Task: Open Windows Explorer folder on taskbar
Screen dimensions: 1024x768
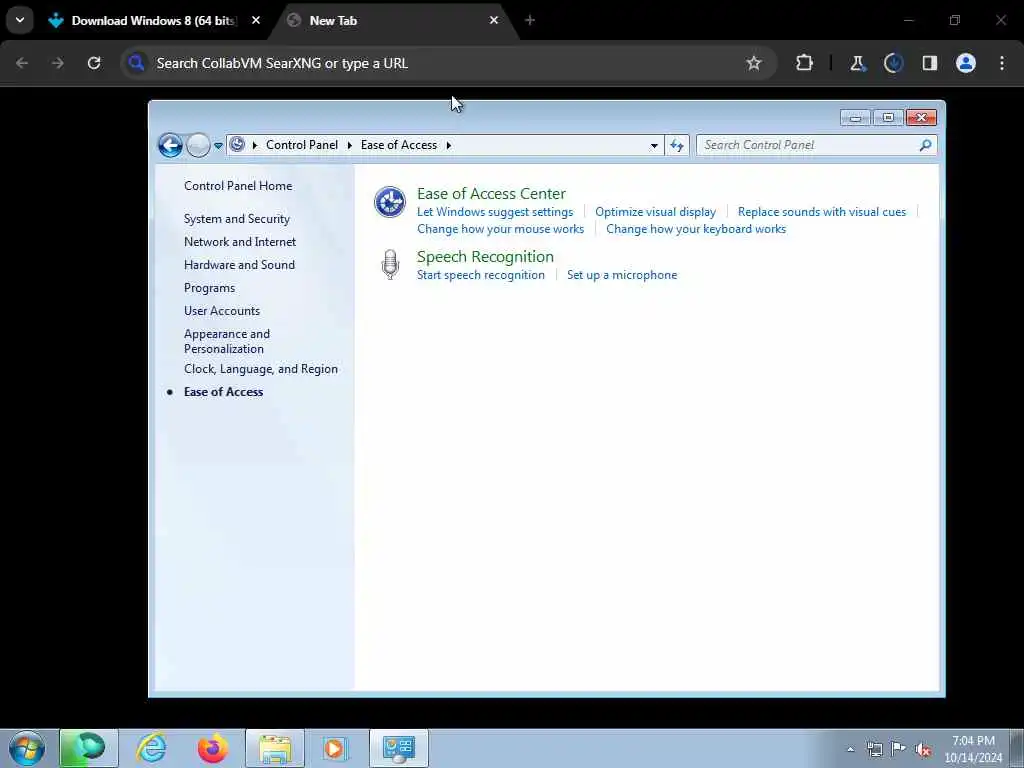Action: tap(275, 748)
